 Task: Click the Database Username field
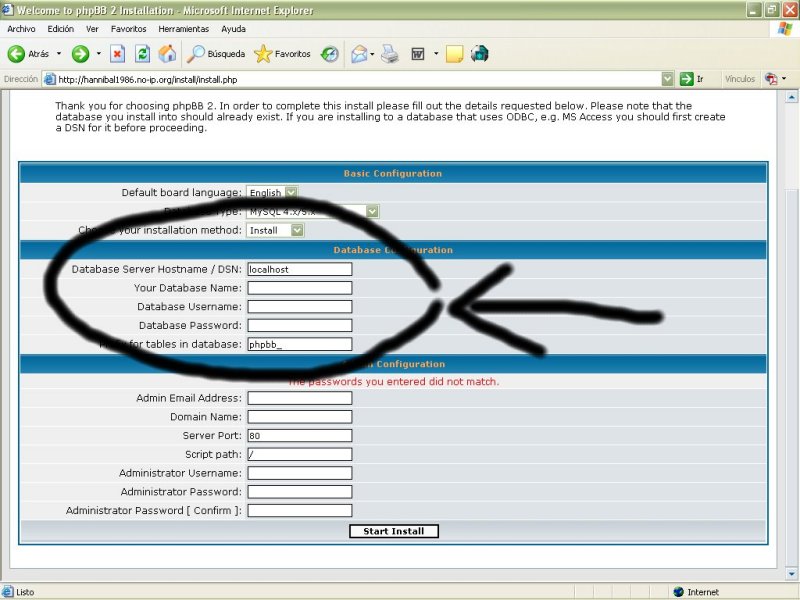click(300, 307)
